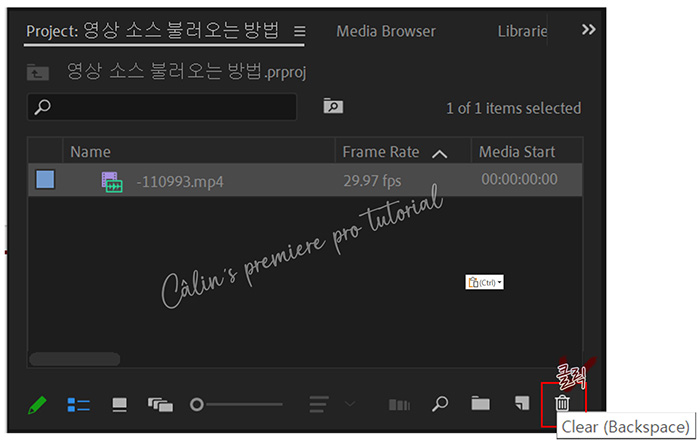
Task: Open the Libraries tab
Action: pyautogui.click(x=522, y=31)
